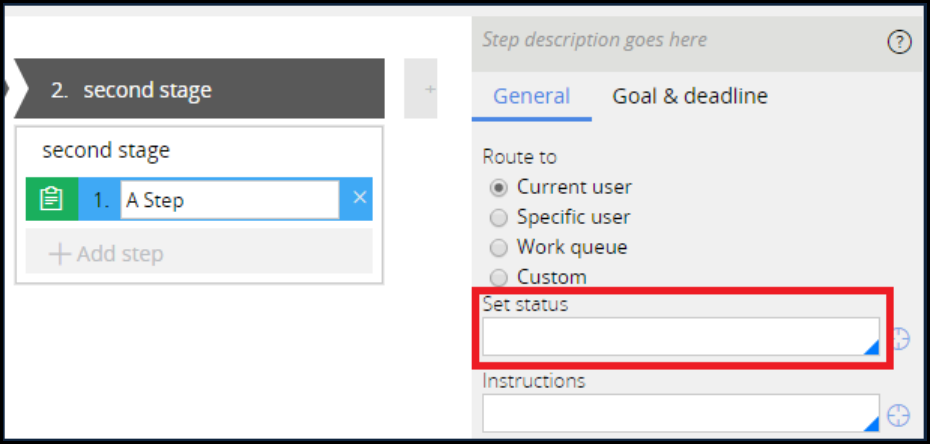Click the help question mark icon
930x444 pixels.
click(x=899, y=42)
